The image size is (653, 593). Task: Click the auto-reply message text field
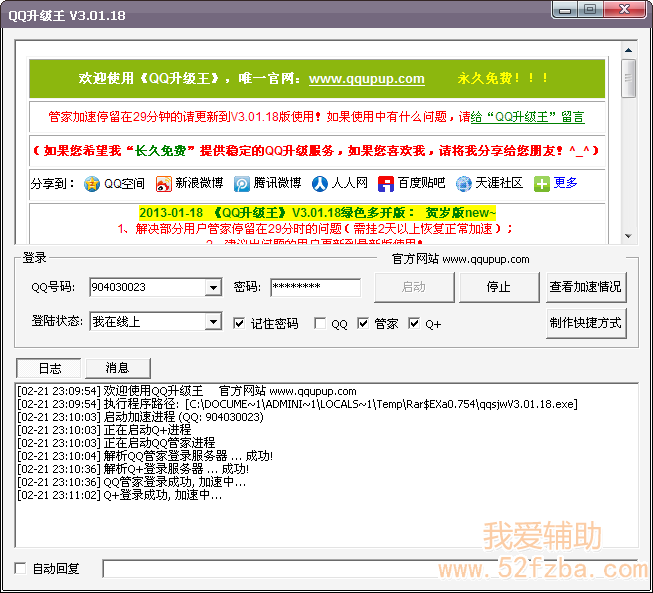(370, 568)
